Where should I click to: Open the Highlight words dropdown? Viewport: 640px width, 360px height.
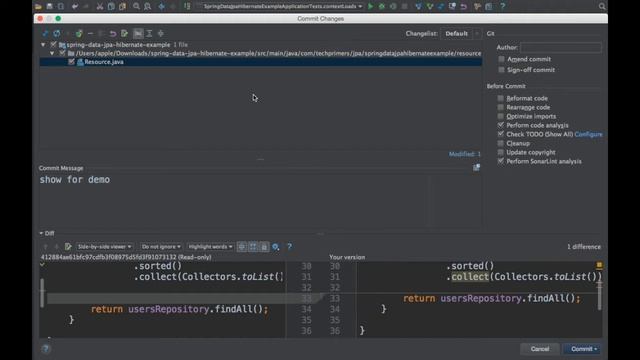(x=210, y=247)
